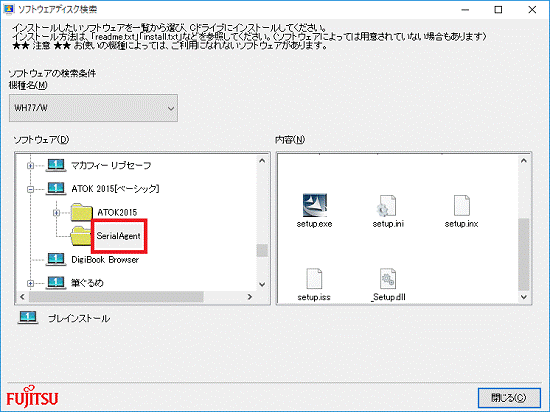
Task: Click contents pane vertical scrollbar thumb
Action: (x=524, y=254)
